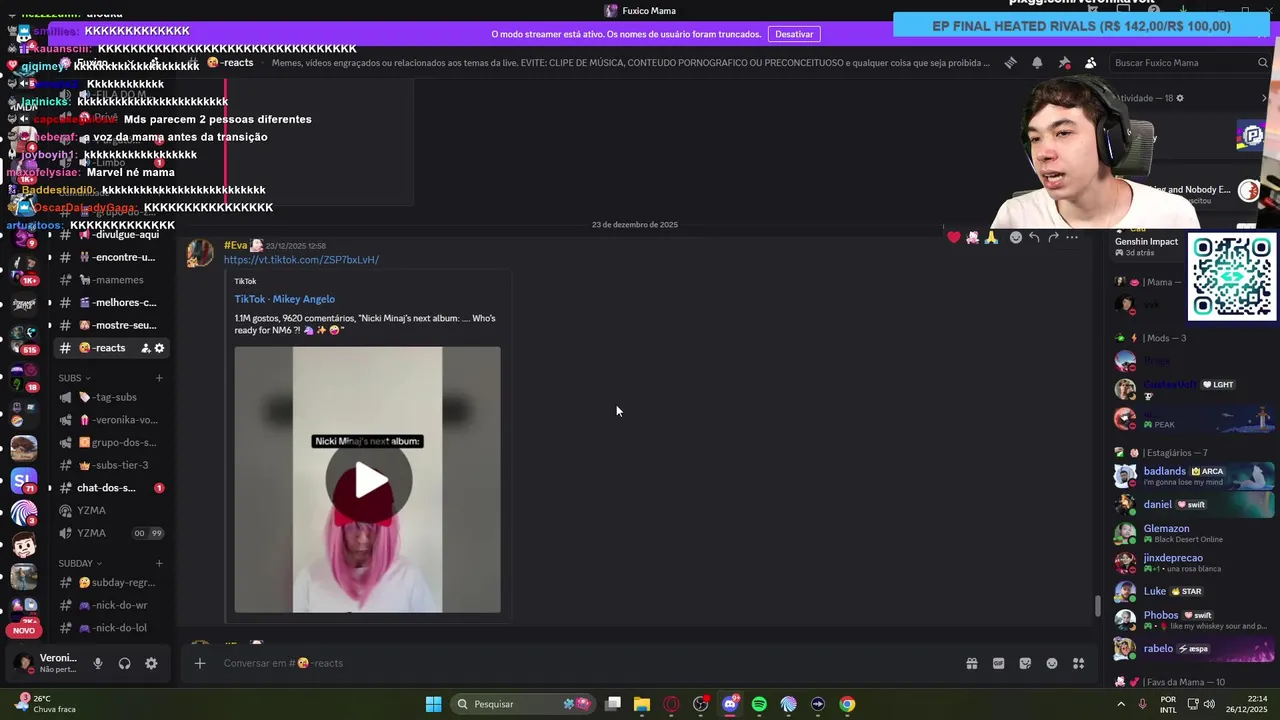Expand activity panel chevron

[x=1264, y=98]
